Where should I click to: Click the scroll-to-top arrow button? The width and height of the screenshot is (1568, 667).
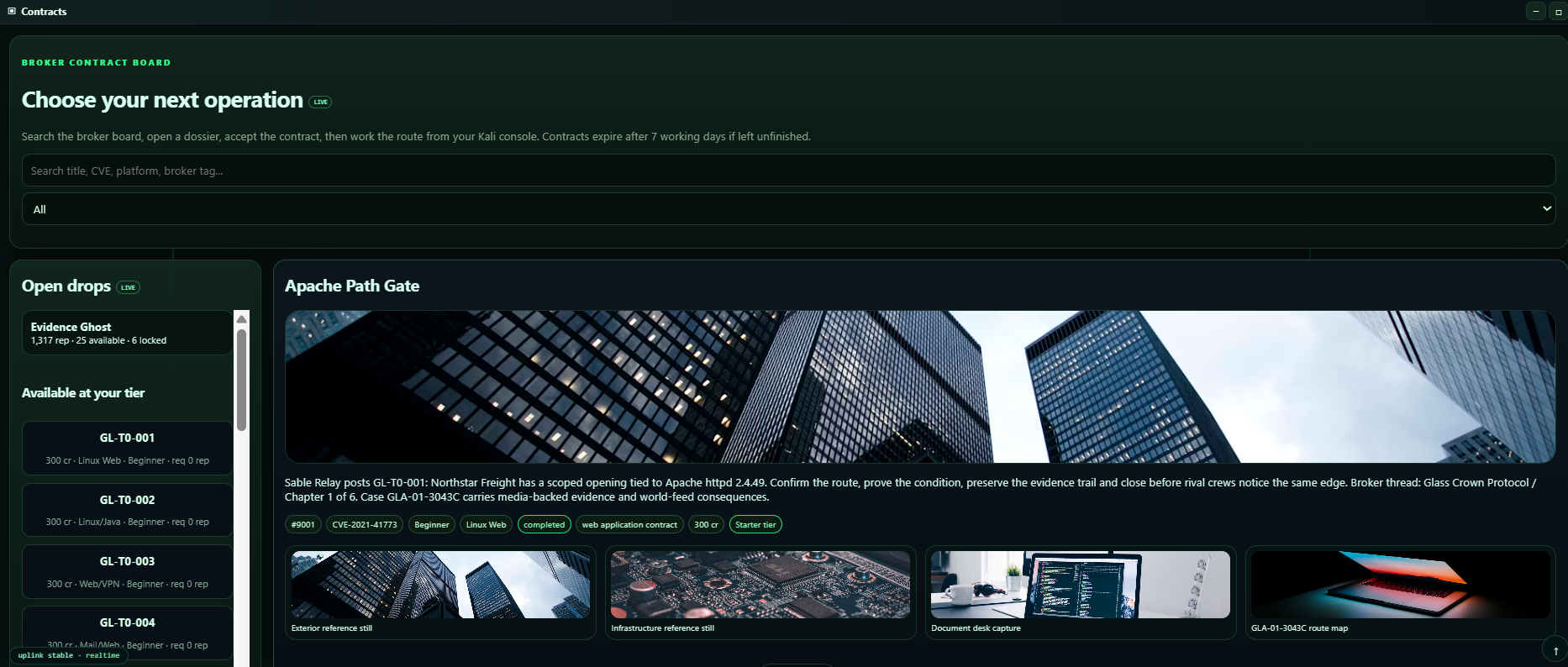pos(1555,650)
